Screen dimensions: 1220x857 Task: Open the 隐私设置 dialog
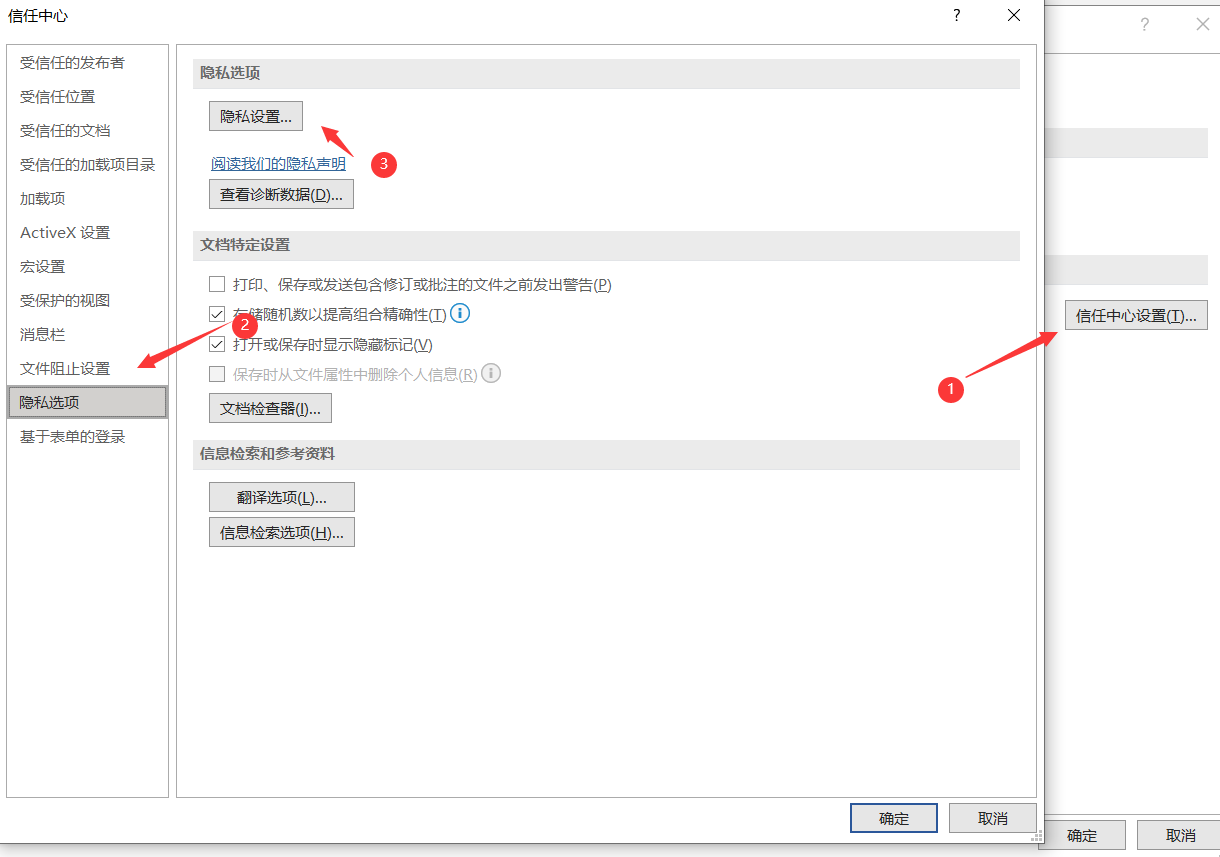coord(254,115)
